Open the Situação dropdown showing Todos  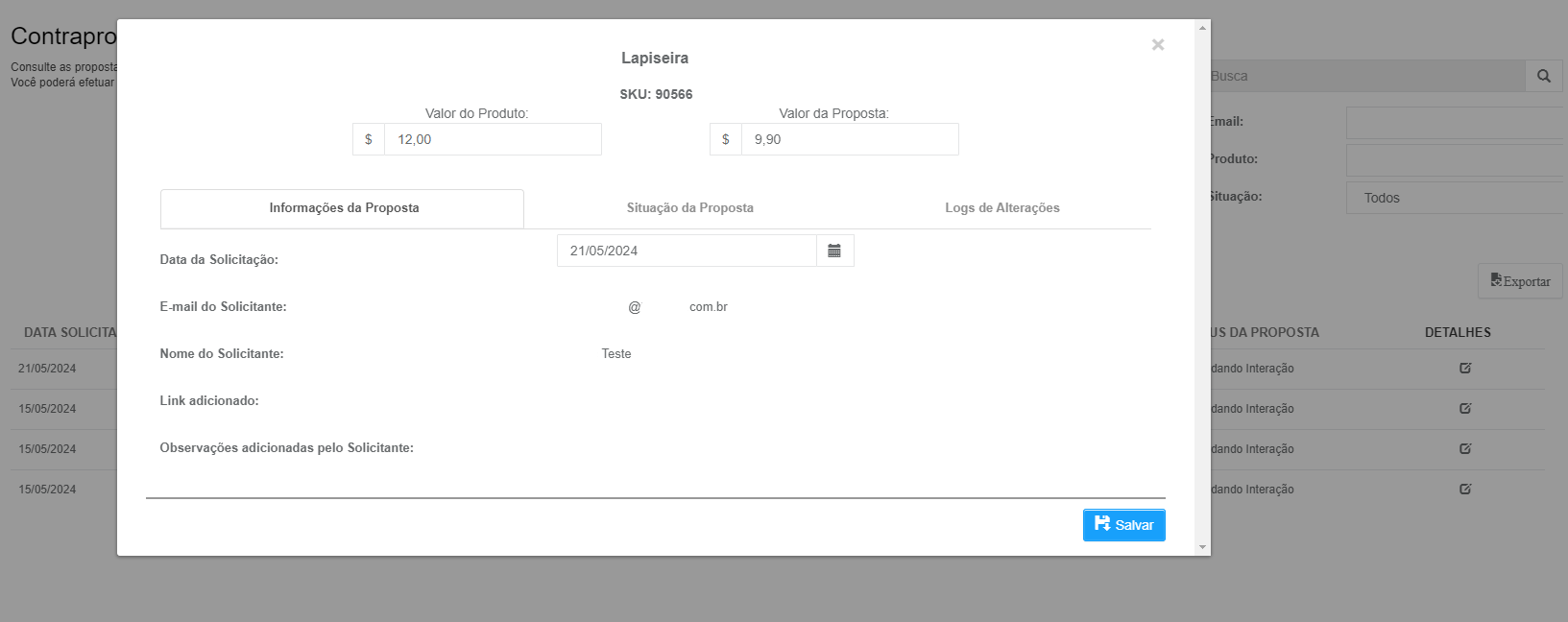(1457, 198)
